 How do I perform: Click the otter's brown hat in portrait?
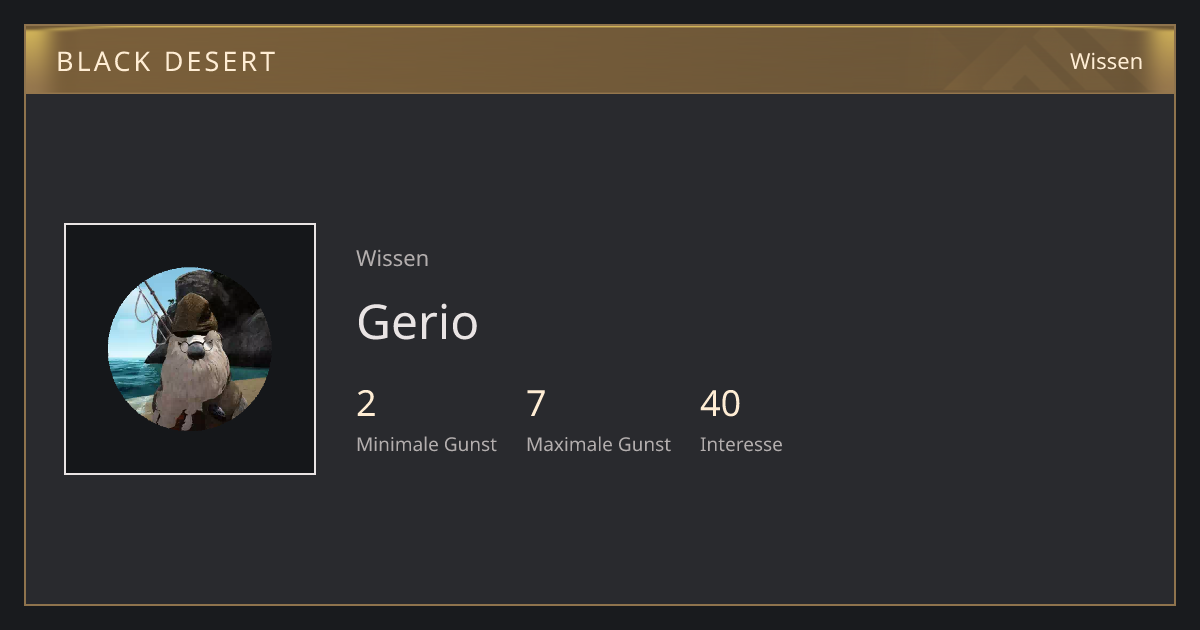coord(195,312)
